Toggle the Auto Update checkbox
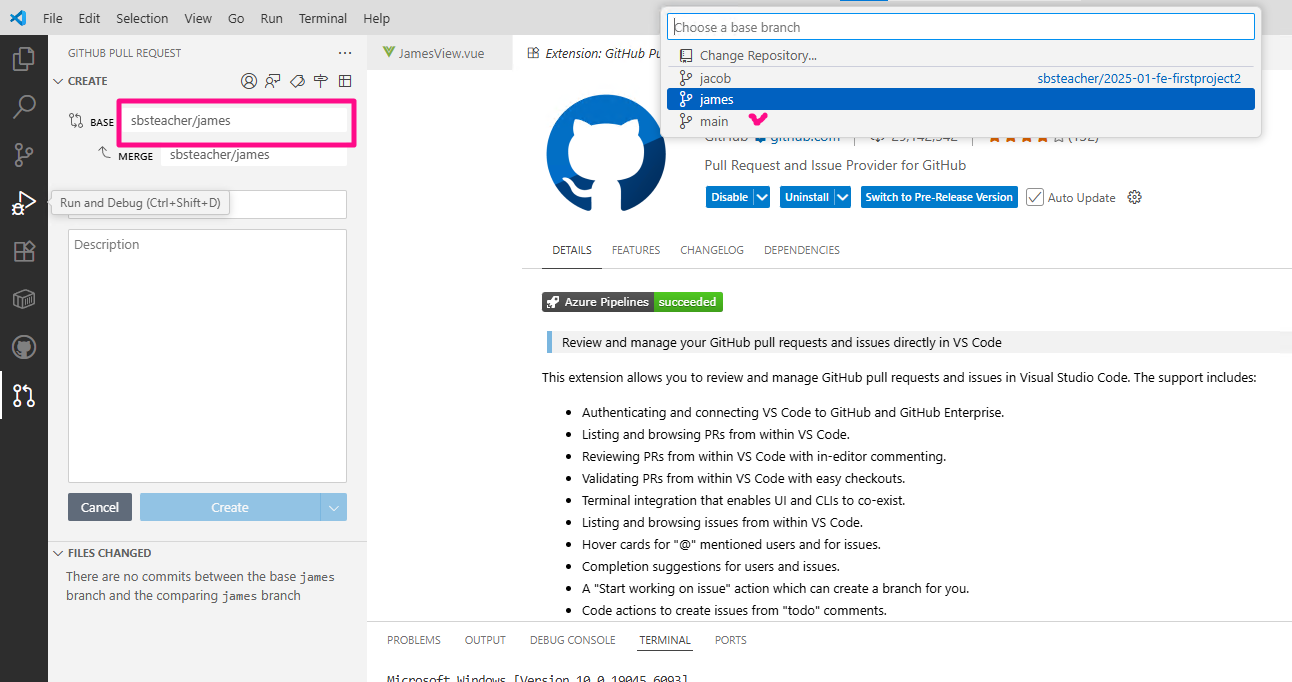This screenshot has height=682, width=1292. (1035, 197)
